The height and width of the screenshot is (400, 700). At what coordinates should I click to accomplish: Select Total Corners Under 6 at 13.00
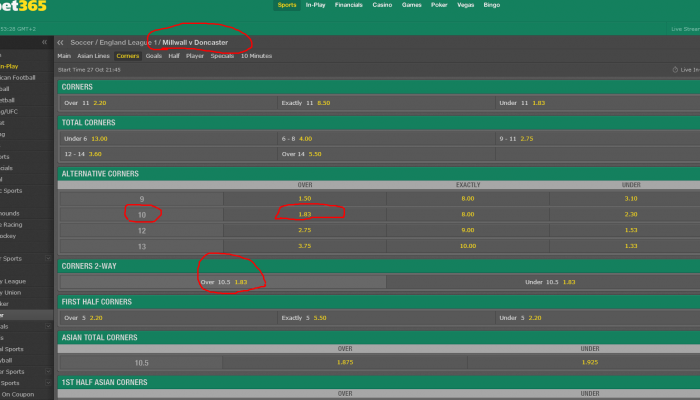[168, 138]
